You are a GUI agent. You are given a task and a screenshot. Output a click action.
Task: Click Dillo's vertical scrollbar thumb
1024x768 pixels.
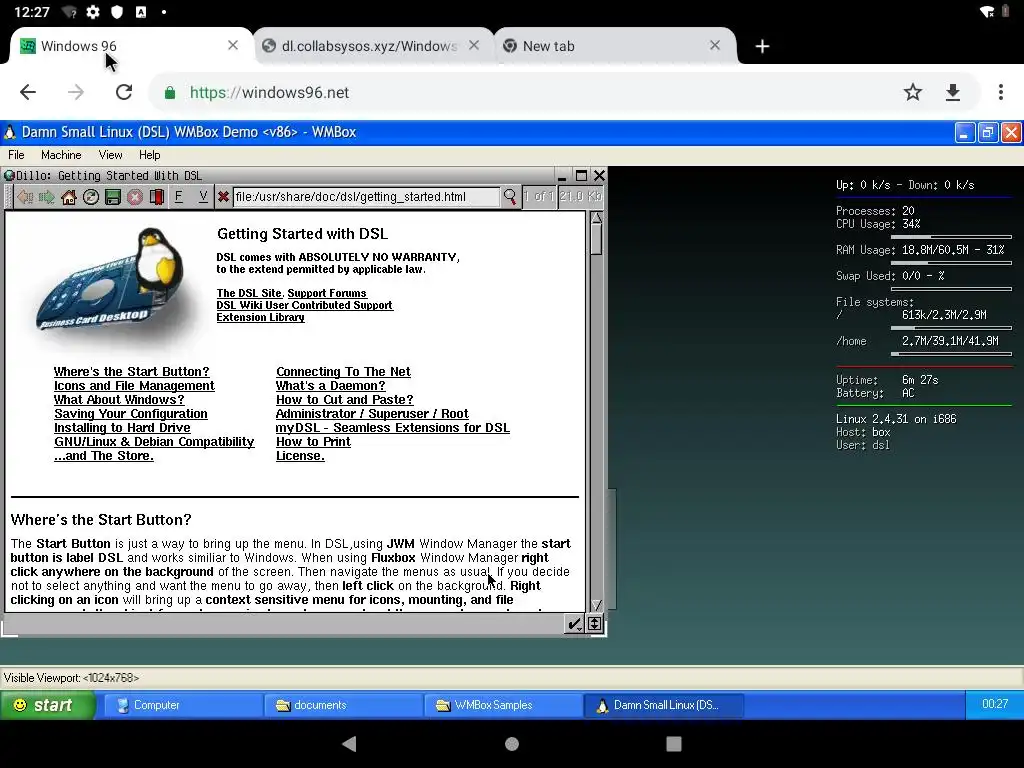pos(596,240)
